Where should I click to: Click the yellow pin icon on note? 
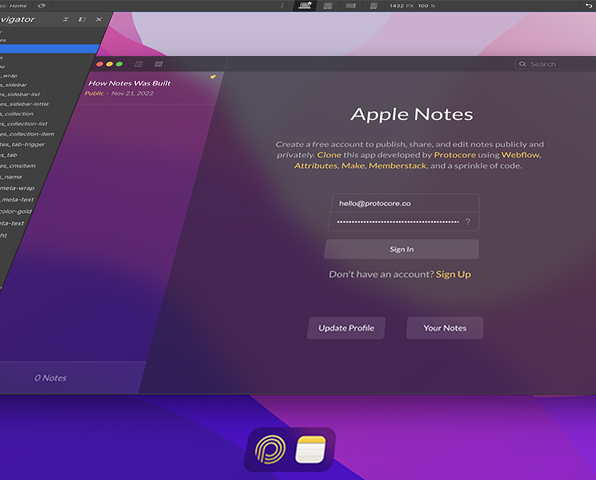coord(213,77)
